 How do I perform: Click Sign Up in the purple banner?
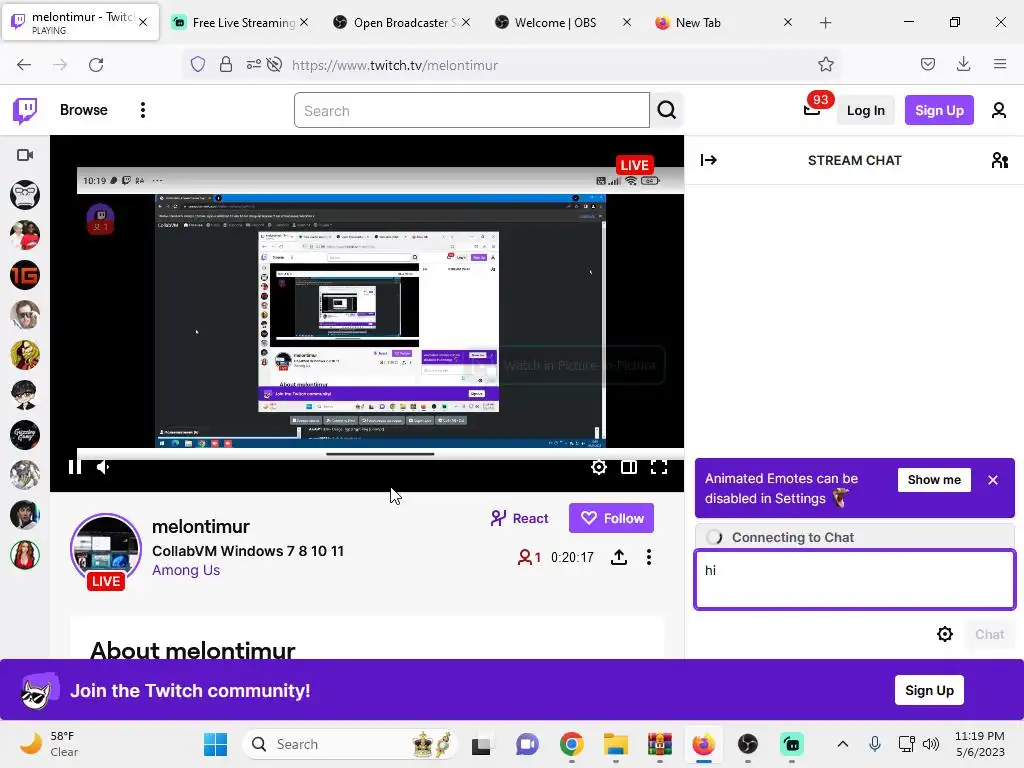[x=929, y=690]
